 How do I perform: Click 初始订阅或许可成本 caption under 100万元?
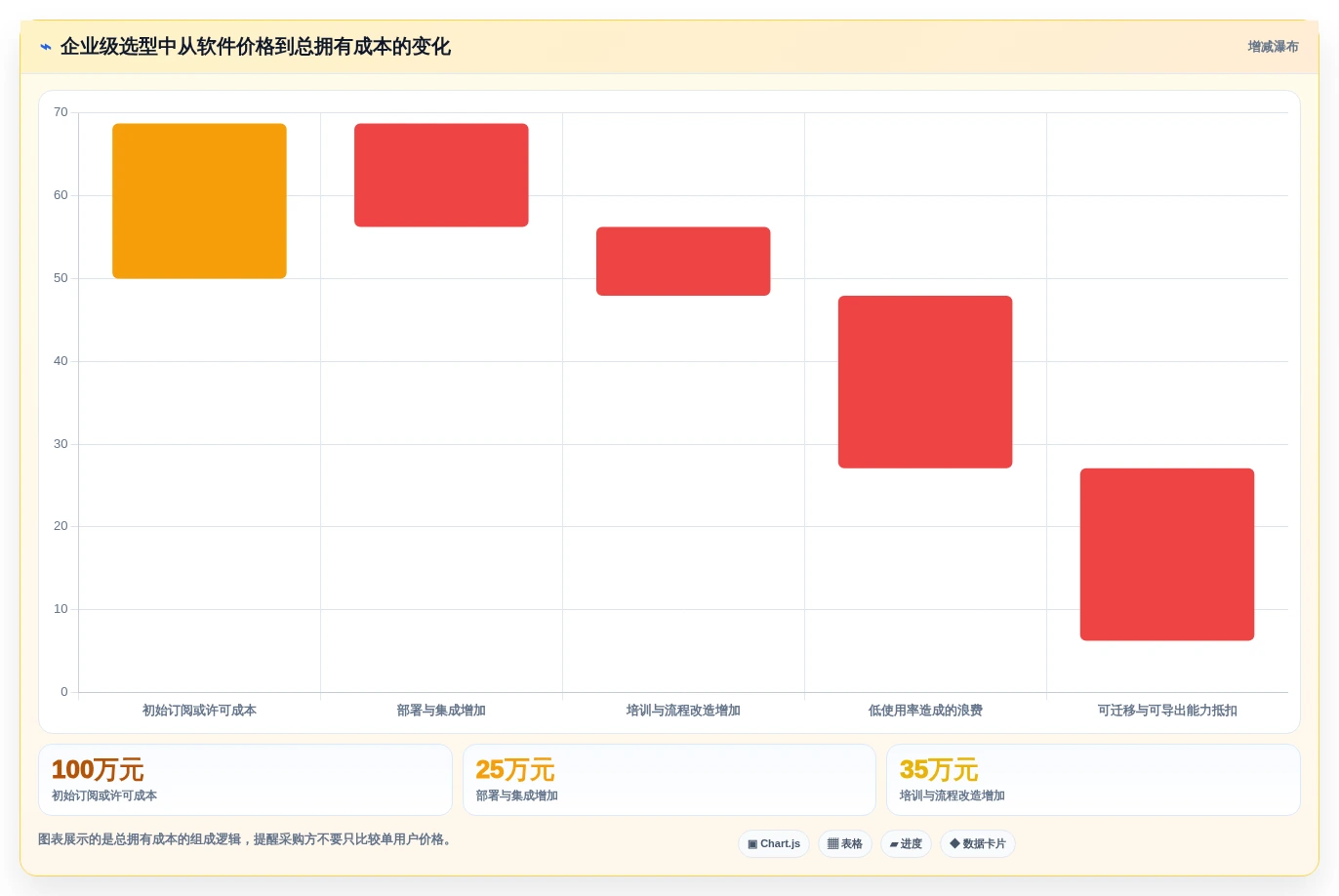pos(104,795)
